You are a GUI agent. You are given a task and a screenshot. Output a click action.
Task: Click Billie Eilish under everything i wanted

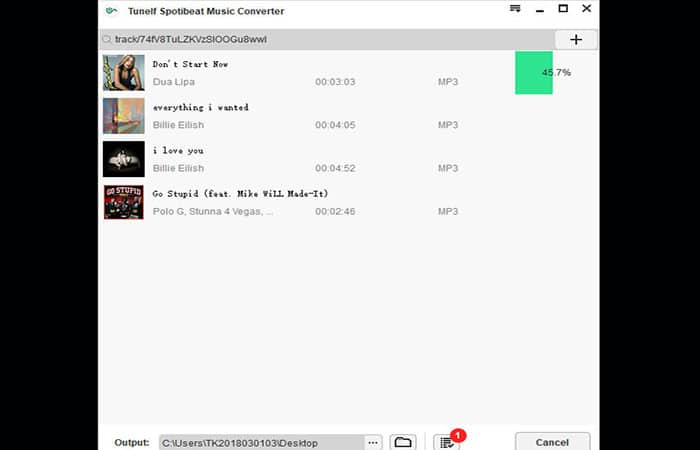pyautogui.click(x=178, y=125)
